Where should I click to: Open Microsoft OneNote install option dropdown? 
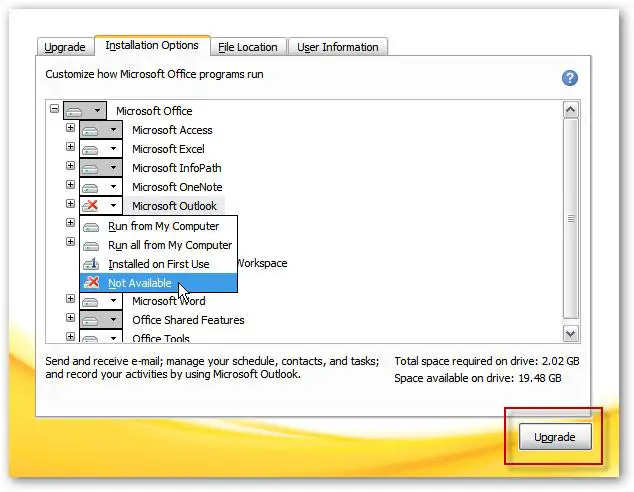pos(101,187)
